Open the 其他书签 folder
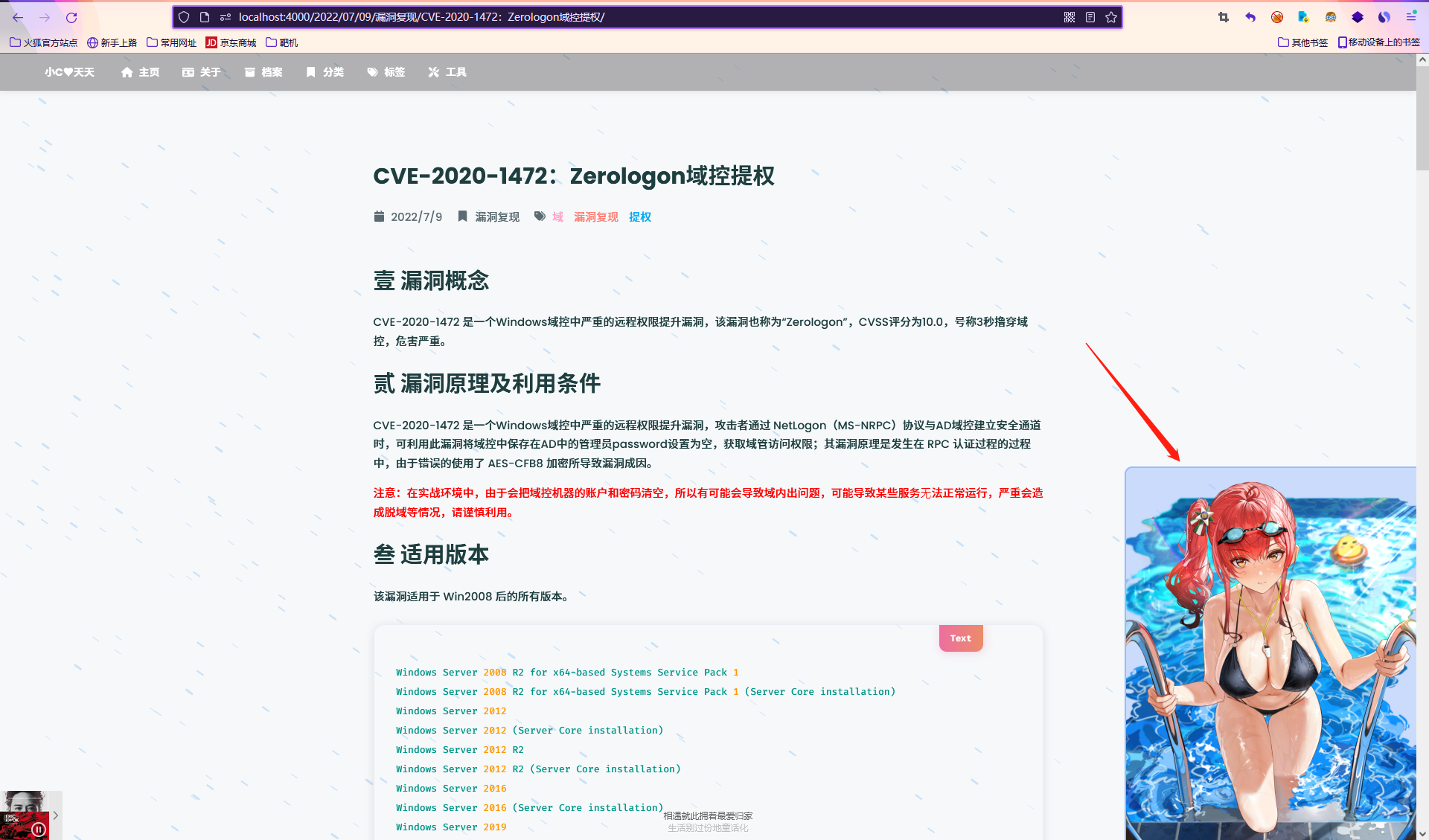Screen dimensions: 1429x840 (x=1302, y=42)
